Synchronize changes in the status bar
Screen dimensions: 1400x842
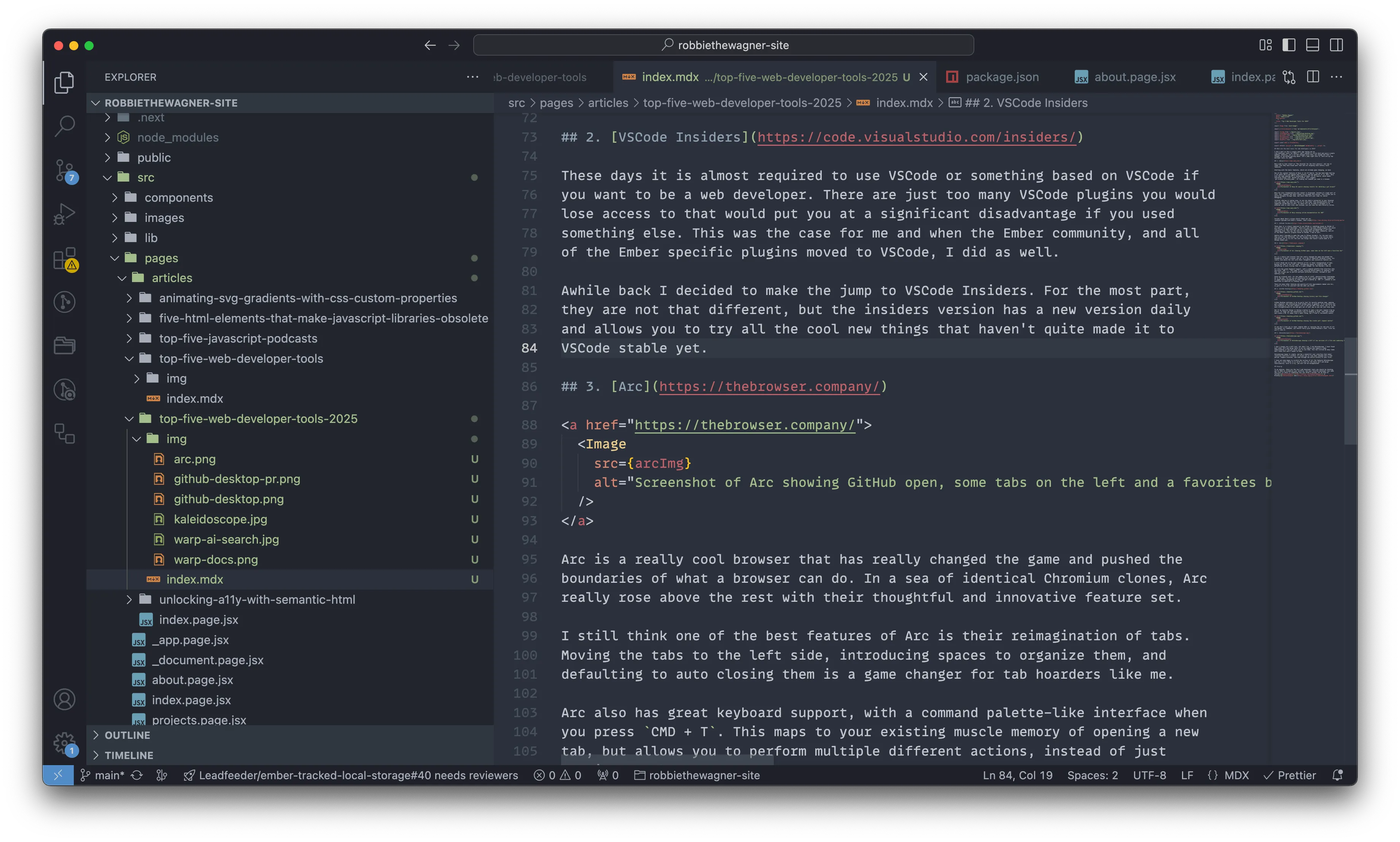click(137, 775)
